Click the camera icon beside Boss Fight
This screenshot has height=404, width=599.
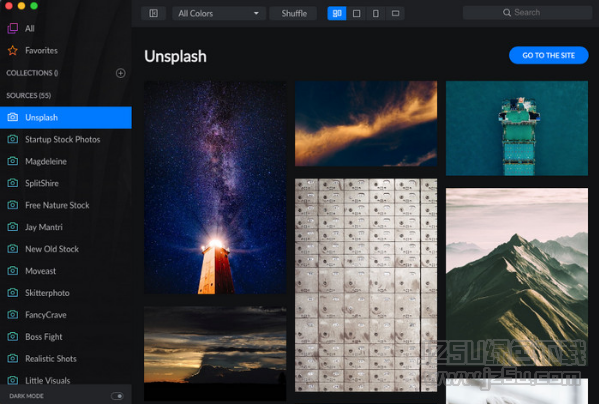click(x=13, y=337)
